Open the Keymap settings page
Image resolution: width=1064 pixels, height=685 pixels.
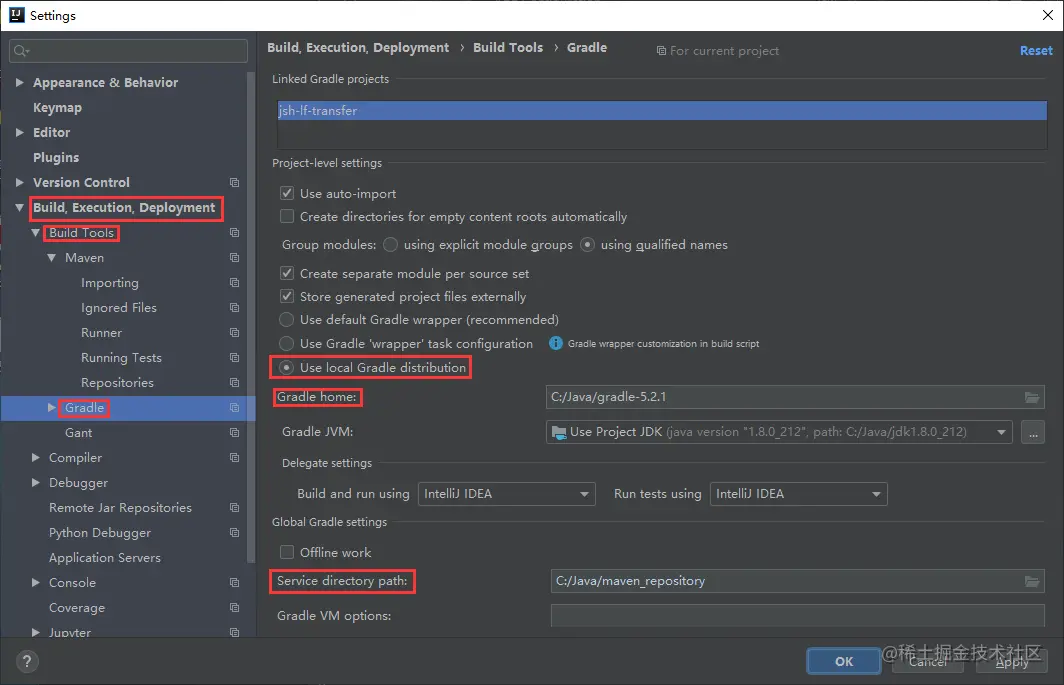tap(57, 107)
